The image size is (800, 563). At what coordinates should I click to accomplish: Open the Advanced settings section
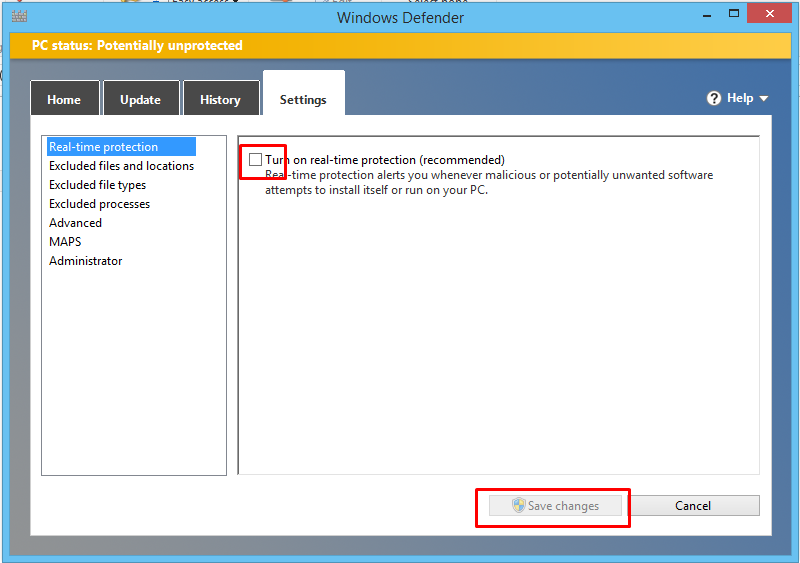click(x=76, y=223)
